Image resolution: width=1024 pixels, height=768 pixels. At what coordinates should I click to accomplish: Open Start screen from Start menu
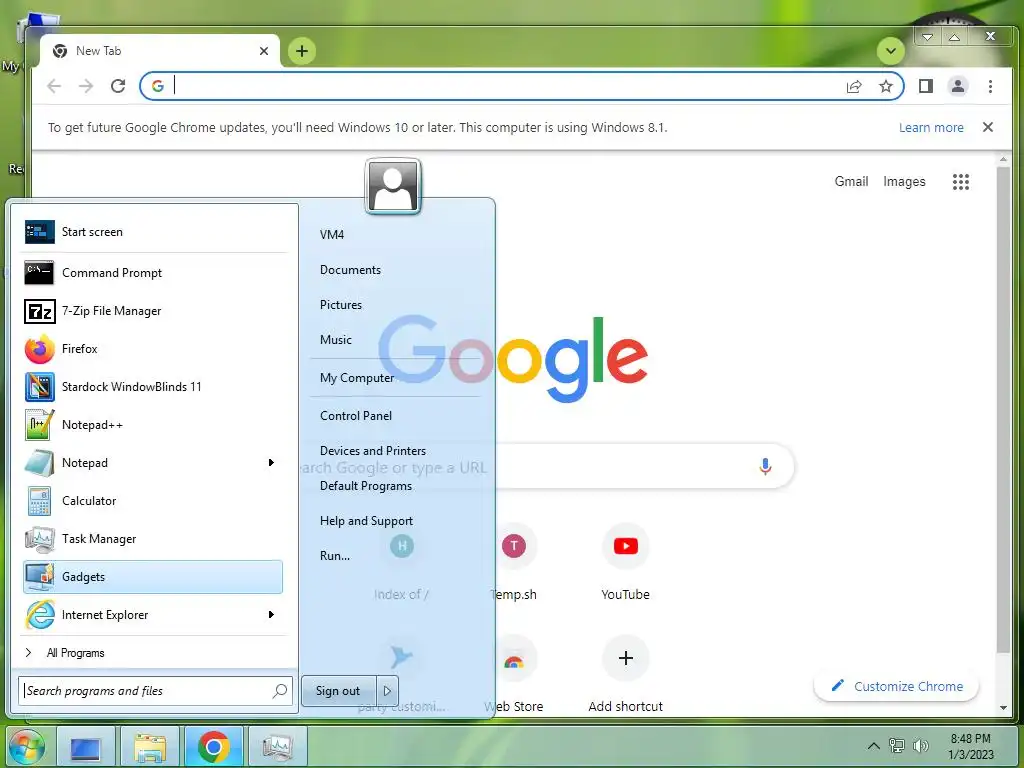click(153, 232)
